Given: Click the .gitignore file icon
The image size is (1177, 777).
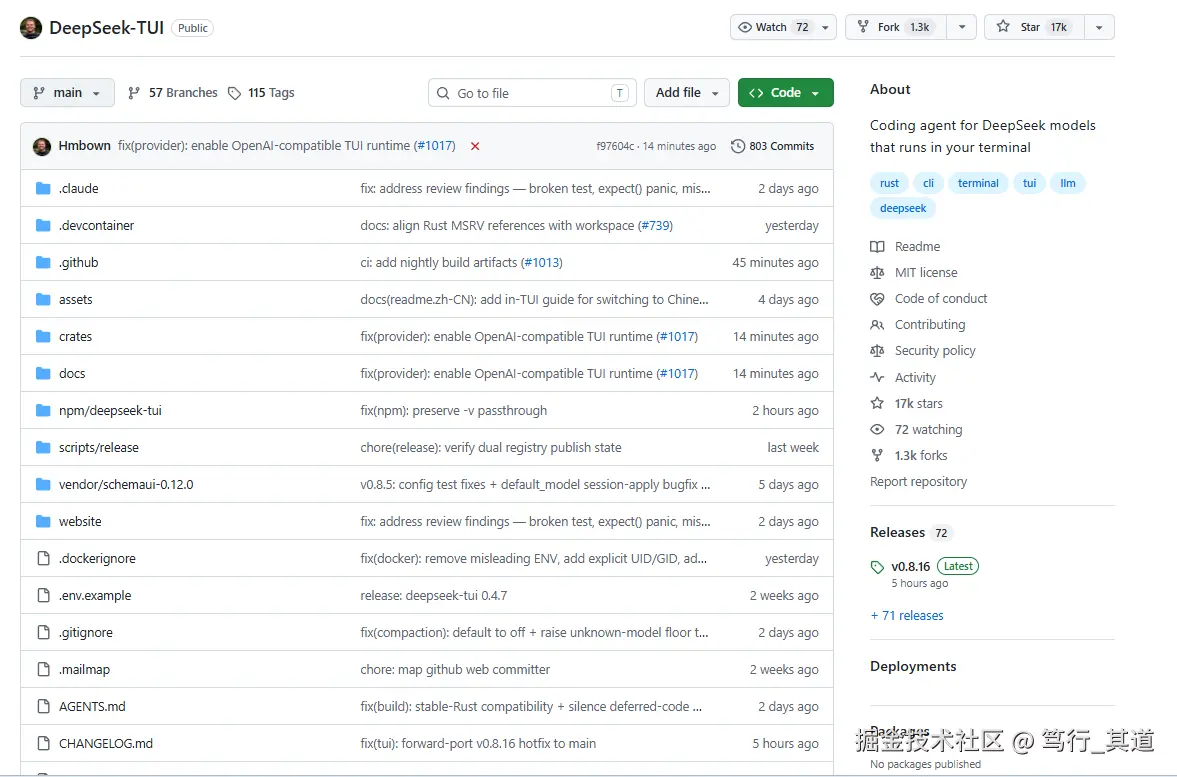Looking at the screenshot, I should [44, 632].
